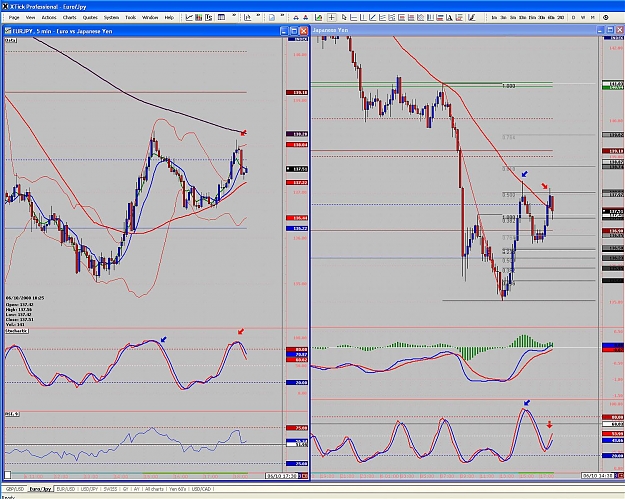This screenshot has height=499, width=625.
Task: Click the green indicator chart icon
Action: (318, 18)
